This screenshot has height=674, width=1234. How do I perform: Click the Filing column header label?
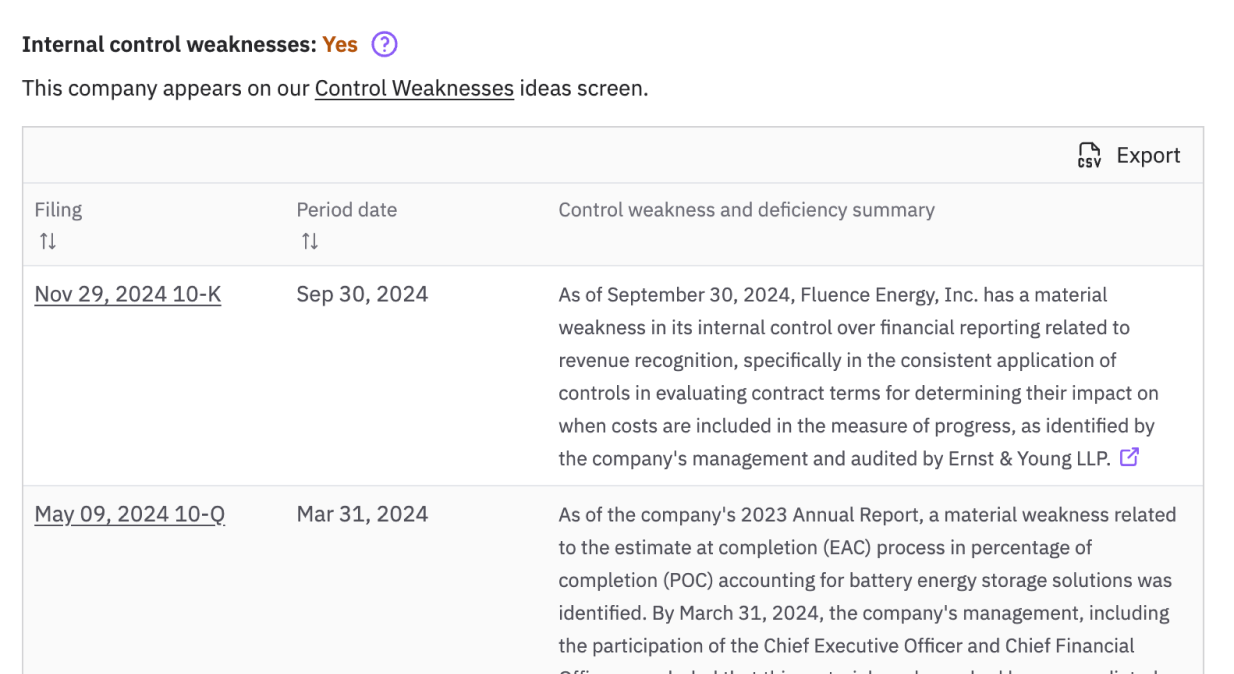click(x=58, y=210)
